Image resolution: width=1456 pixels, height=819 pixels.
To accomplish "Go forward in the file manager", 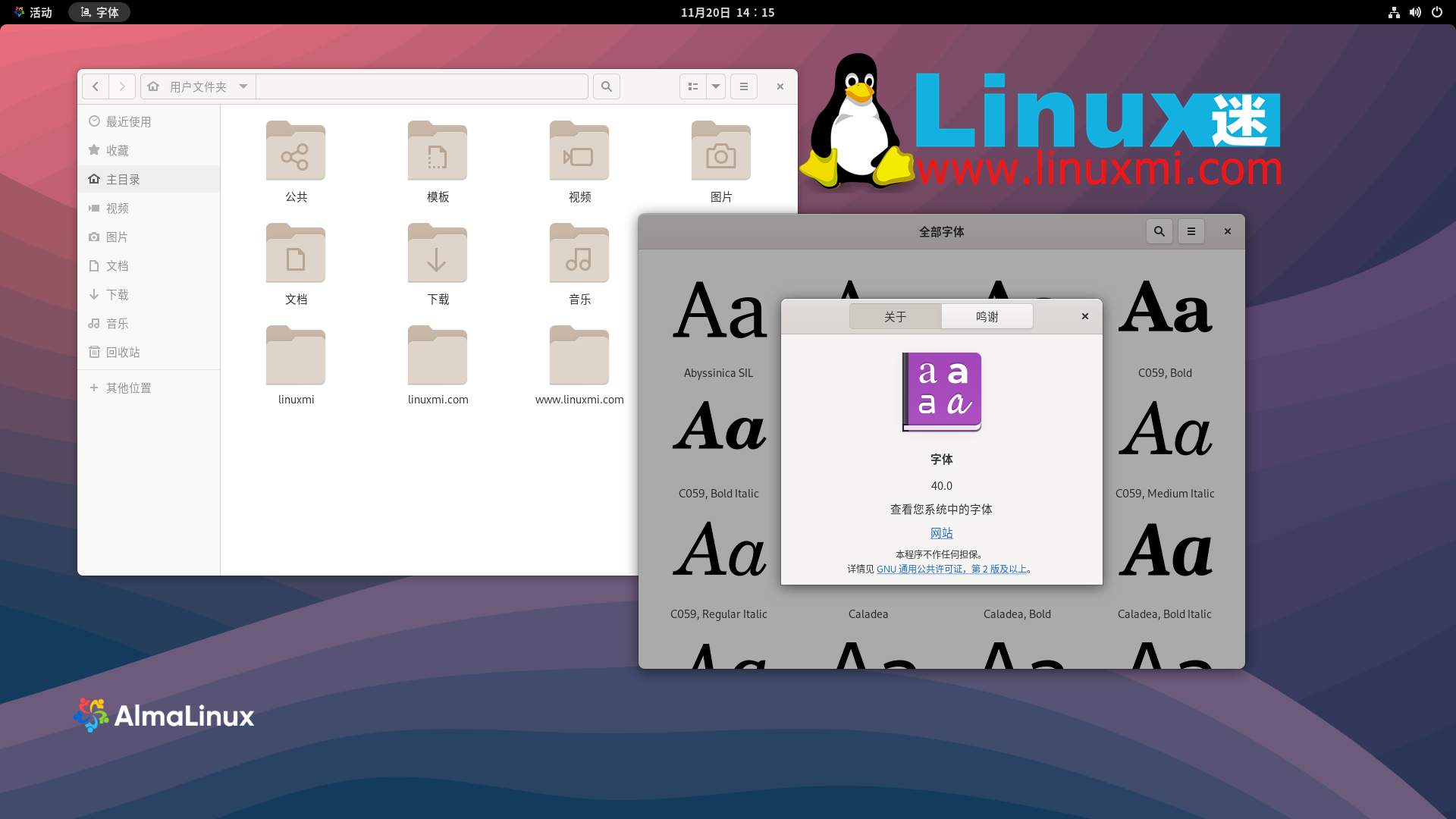I will pos(122,86).
